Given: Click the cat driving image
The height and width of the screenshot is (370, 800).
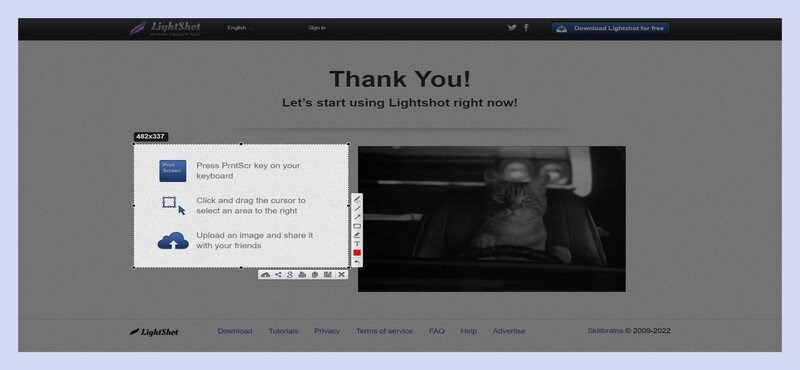Looking at the screenshot, I should click(x=491, y=219).
